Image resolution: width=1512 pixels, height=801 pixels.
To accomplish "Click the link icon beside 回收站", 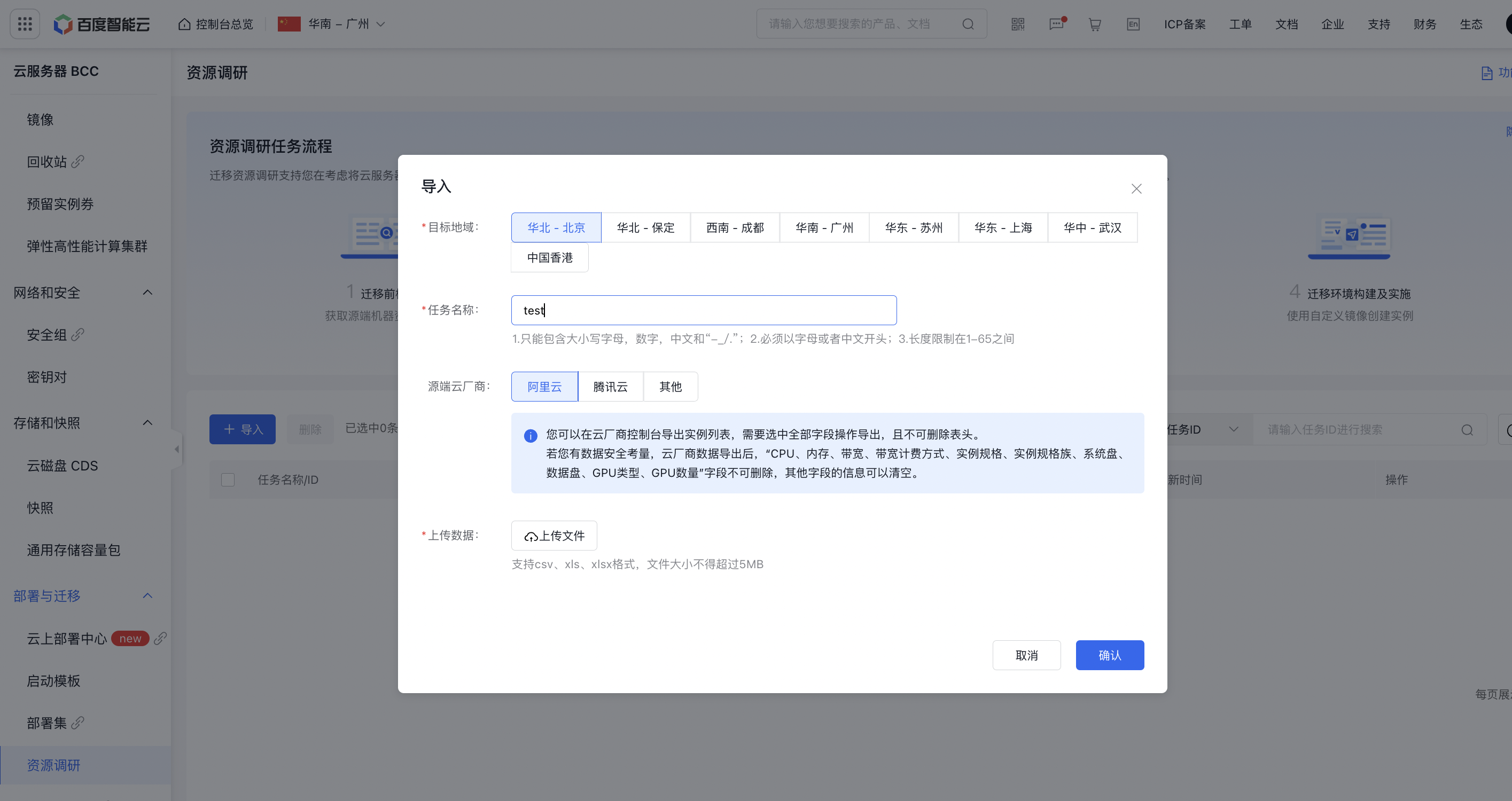I will pos(78,161).
